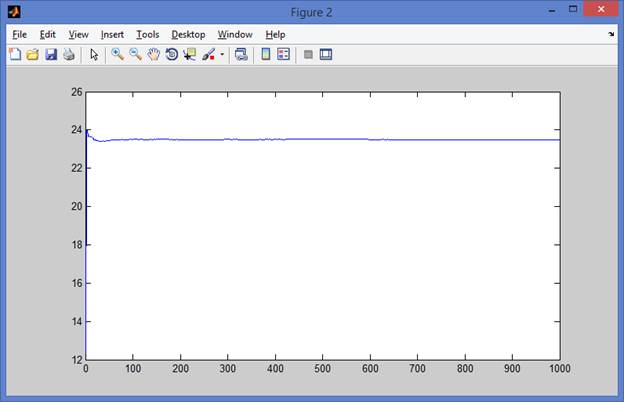The width and height of the screenshot is (624, 402).
Task: Activate the Zoom Out magnifier tool
Action: click(x=135, y=54)
